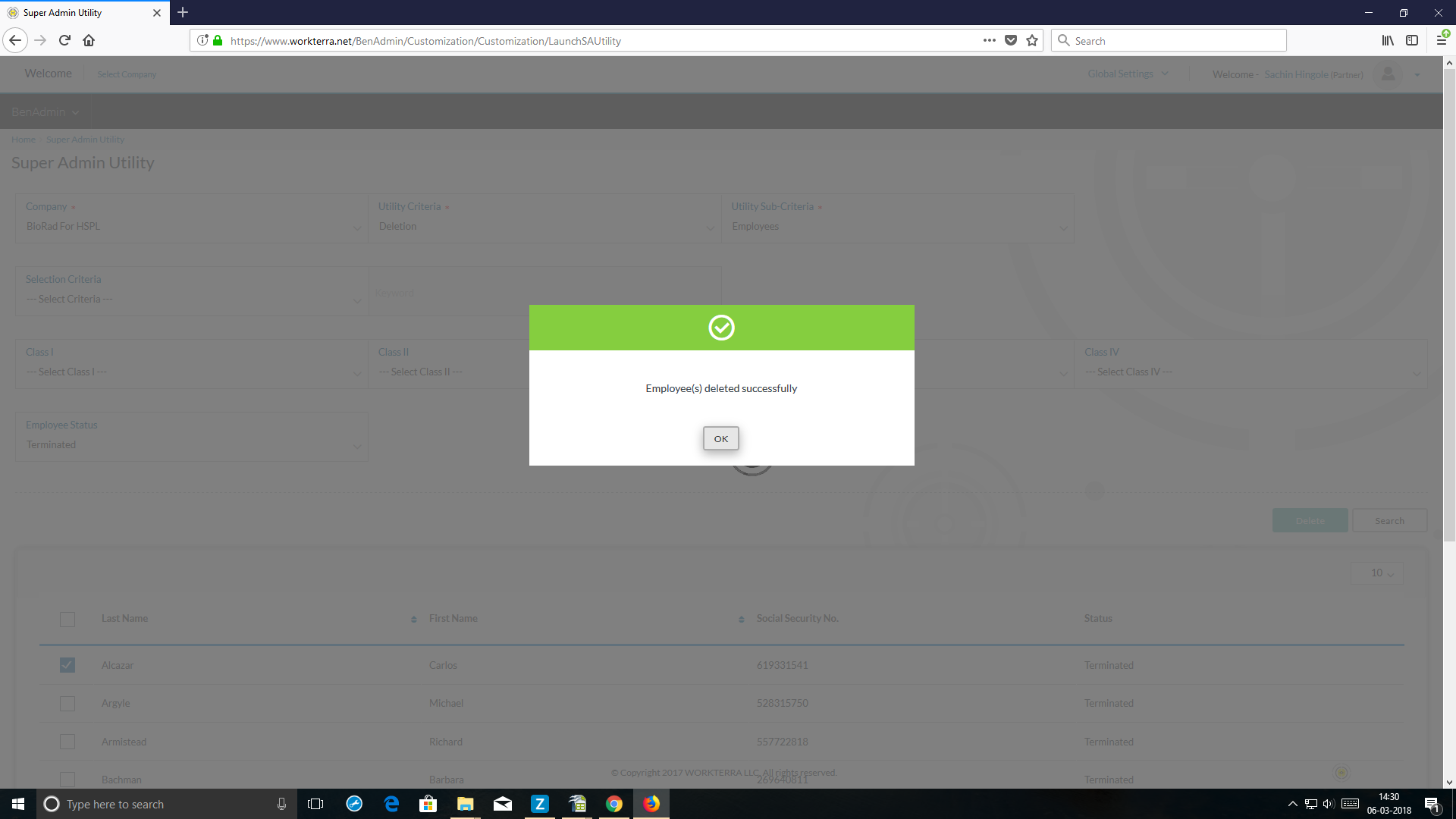Click the bookmark star icon

click(x=1032, y=40)
